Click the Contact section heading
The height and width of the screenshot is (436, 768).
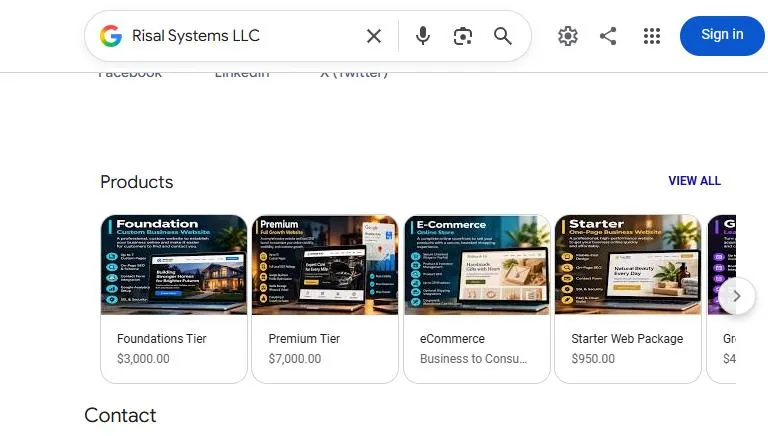click(120, 415)
